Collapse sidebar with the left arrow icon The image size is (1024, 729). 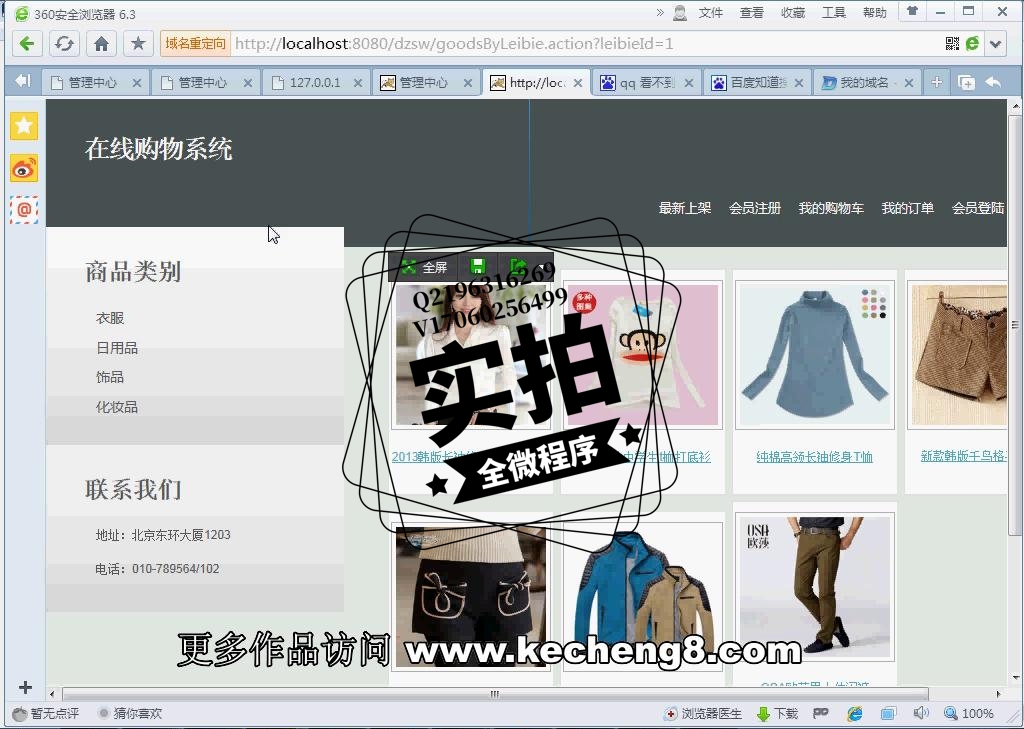point(23,81)
